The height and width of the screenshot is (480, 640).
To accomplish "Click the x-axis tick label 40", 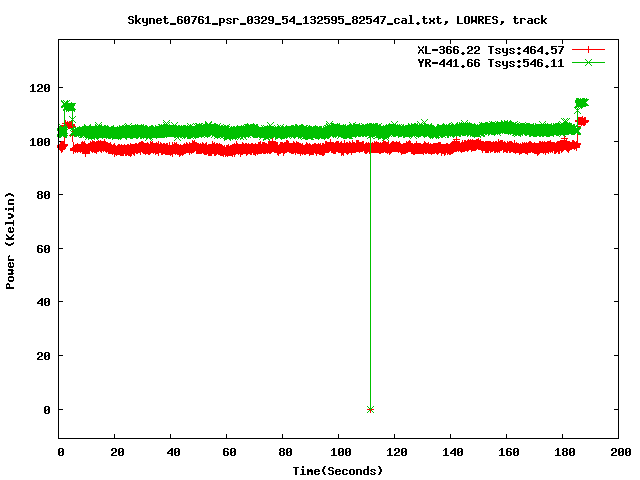I will 173,452.
